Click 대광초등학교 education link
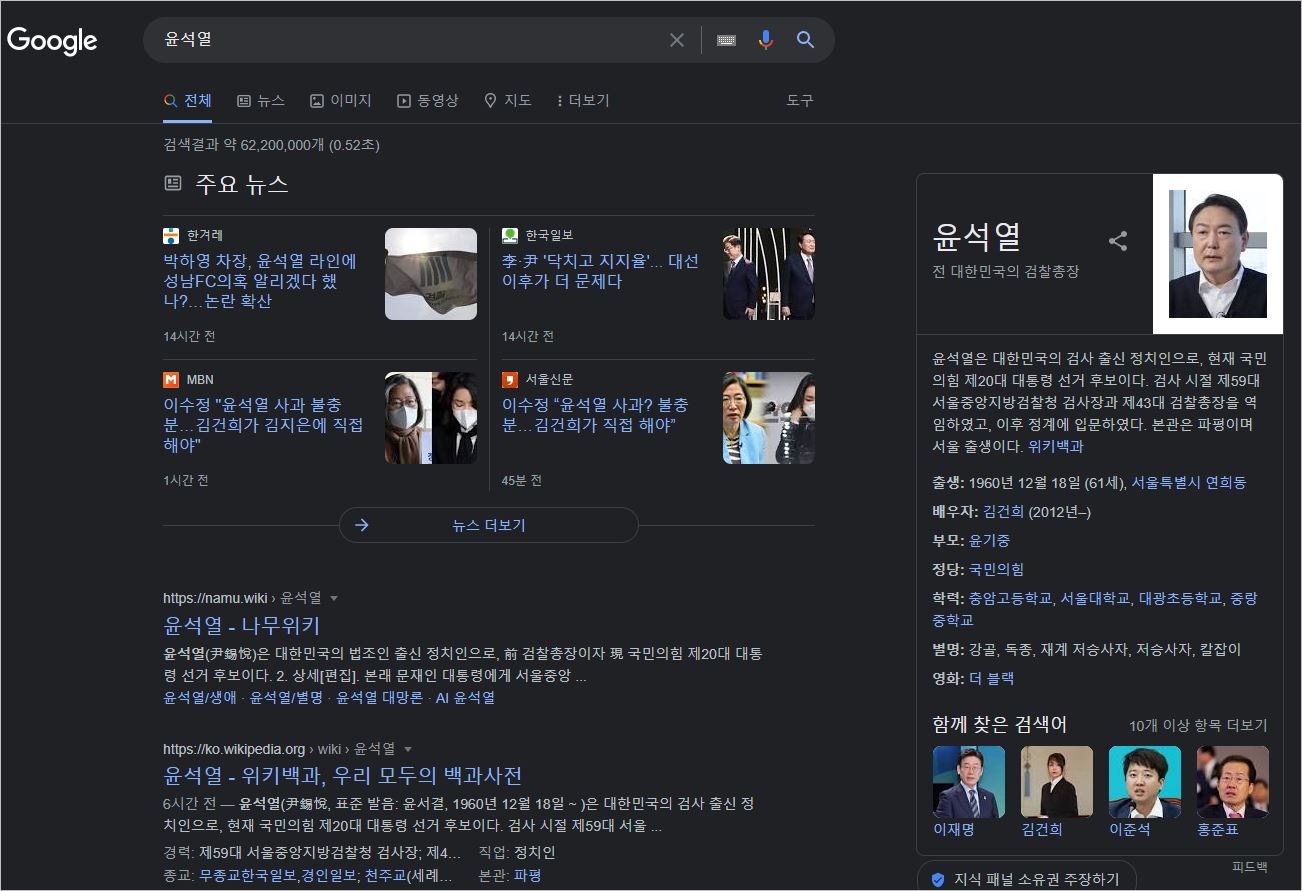1302x891 pixels. (x=1180, y=599)
